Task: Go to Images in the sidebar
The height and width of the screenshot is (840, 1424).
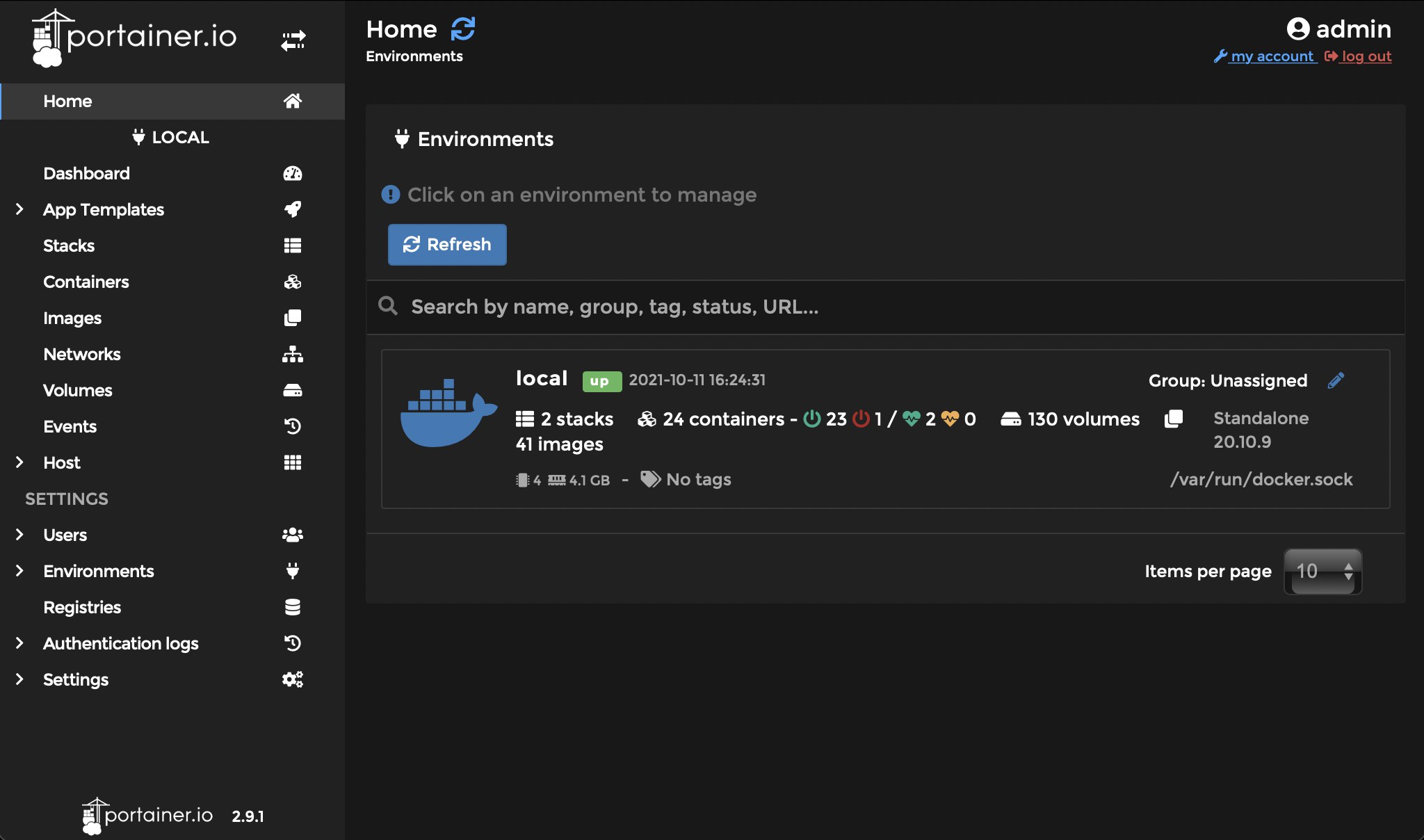Action: 72,318
